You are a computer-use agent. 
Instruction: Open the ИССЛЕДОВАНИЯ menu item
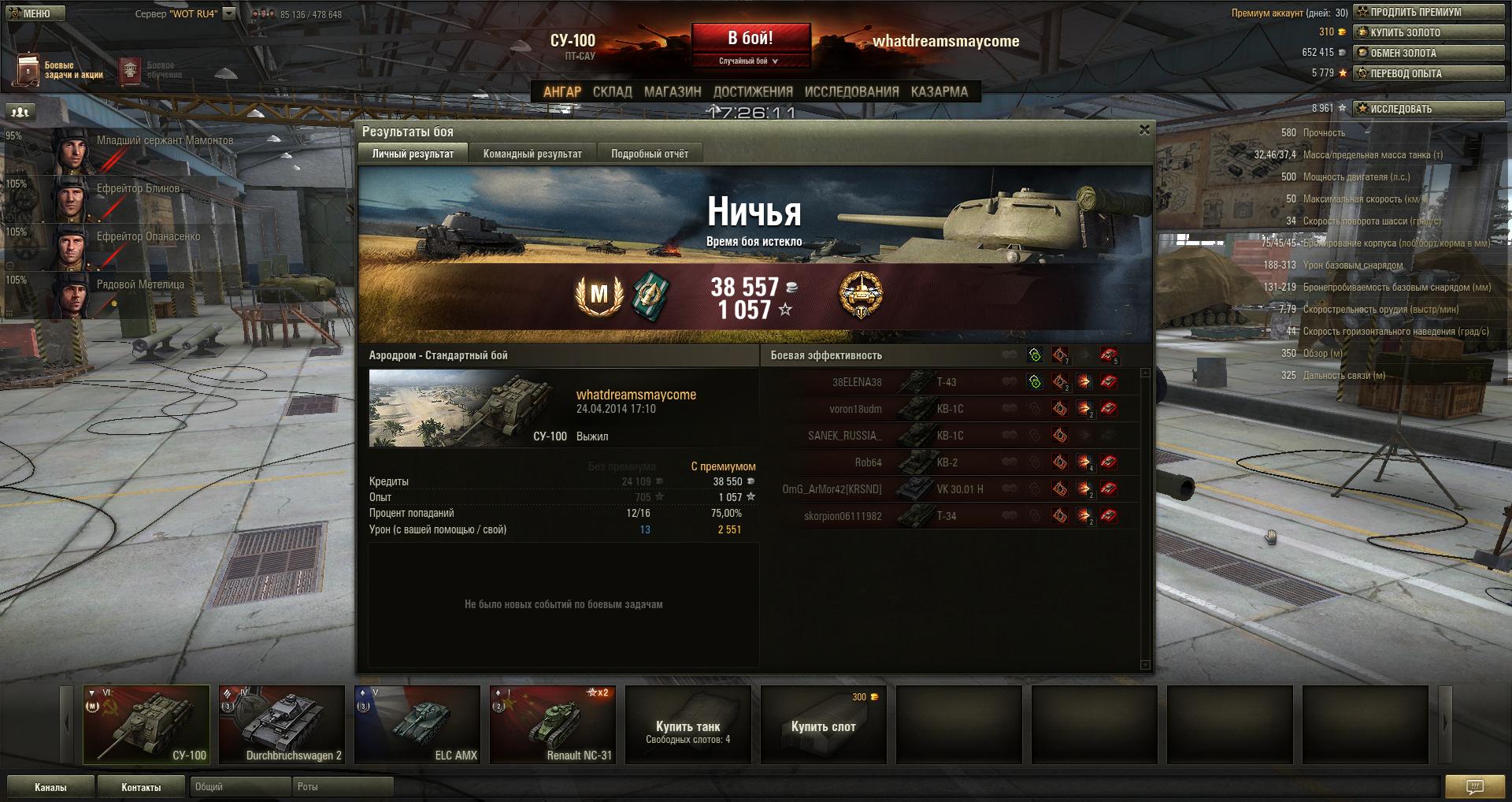(851, 91)
